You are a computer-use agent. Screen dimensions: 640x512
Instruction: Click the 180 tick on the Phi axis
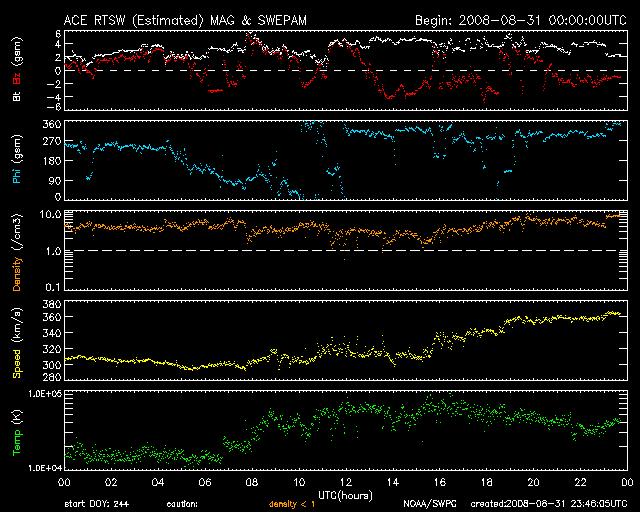tap(52, 161)
